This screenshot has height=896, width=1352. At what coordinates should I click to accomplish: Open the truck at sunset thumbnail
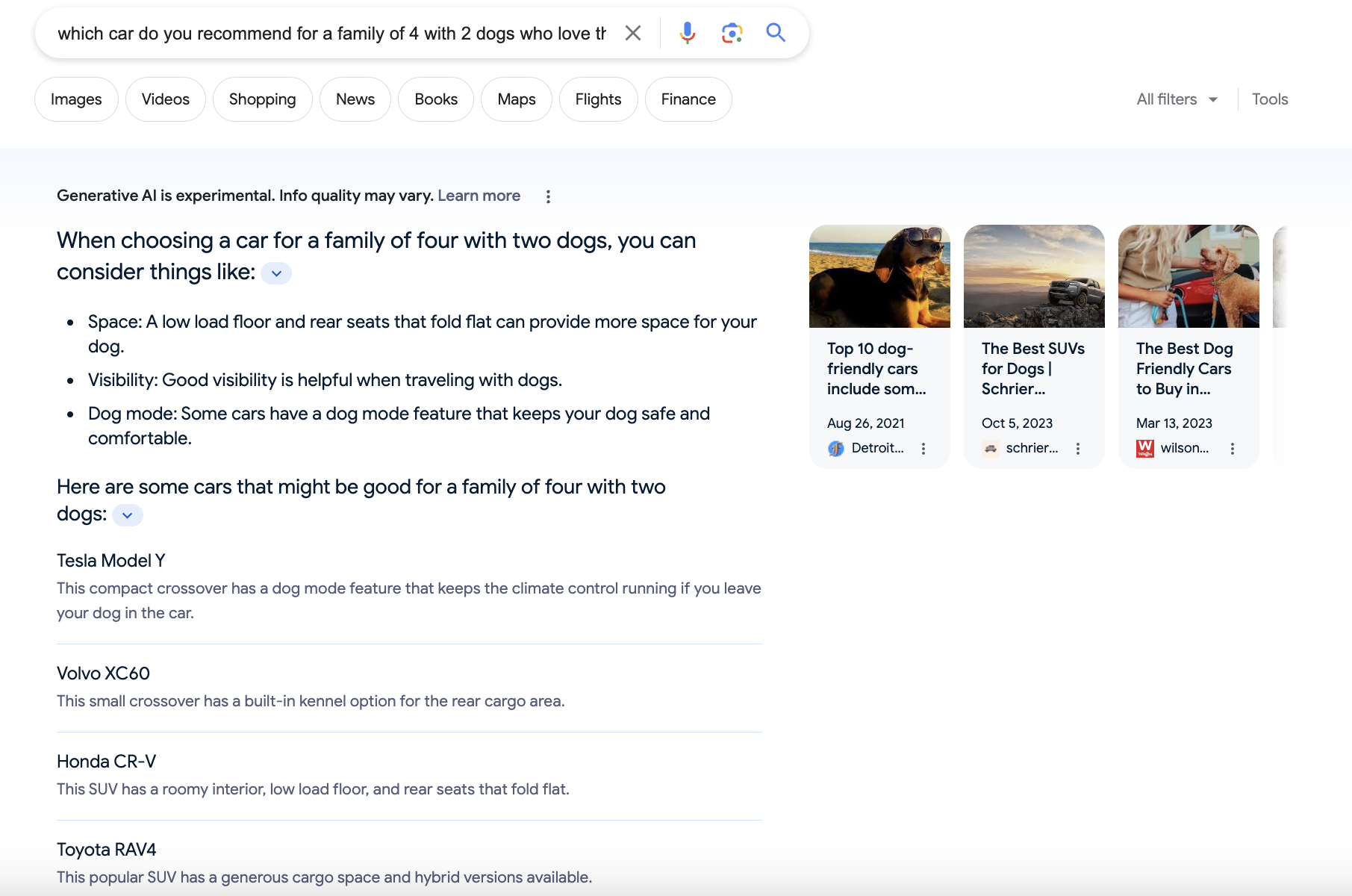(x=1034, y=276)
